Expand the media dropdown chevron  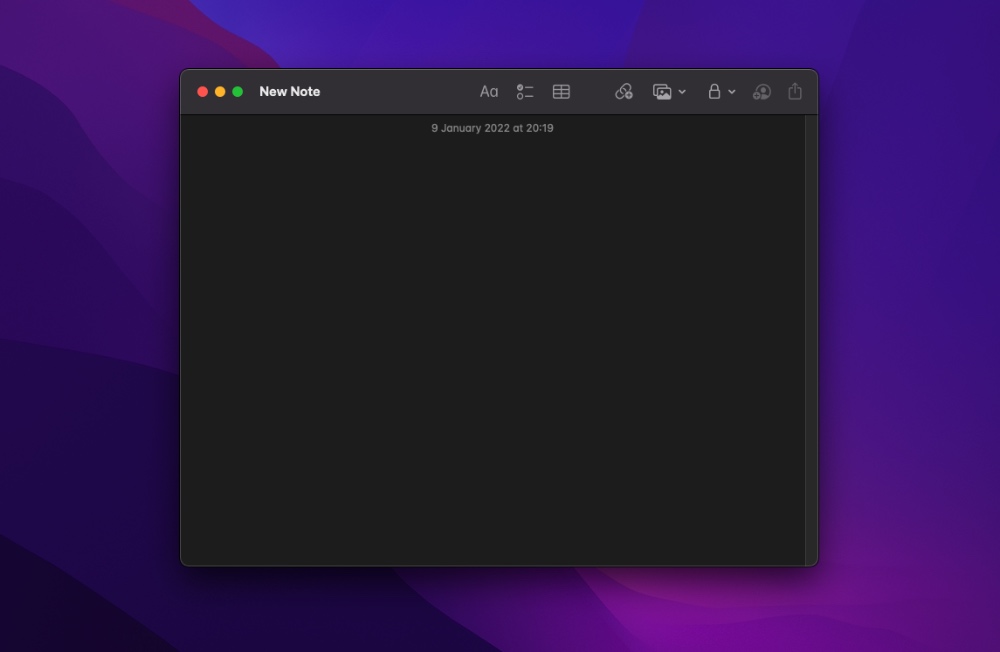click(682, 92)
